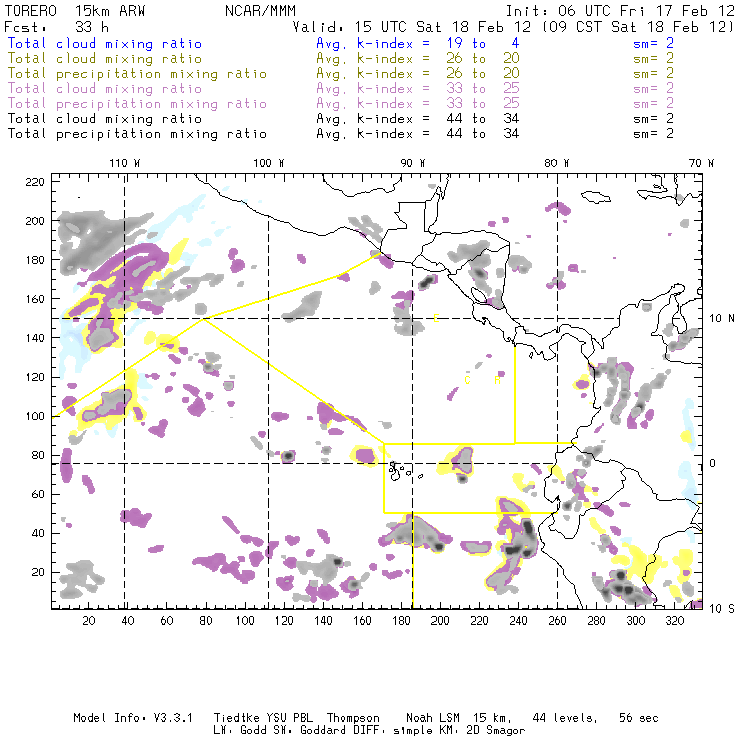Select the olive "Total precipitation mixing ratio" legend line
The image size is (740, 740).
pyautogui.click(x=137, y=74)
